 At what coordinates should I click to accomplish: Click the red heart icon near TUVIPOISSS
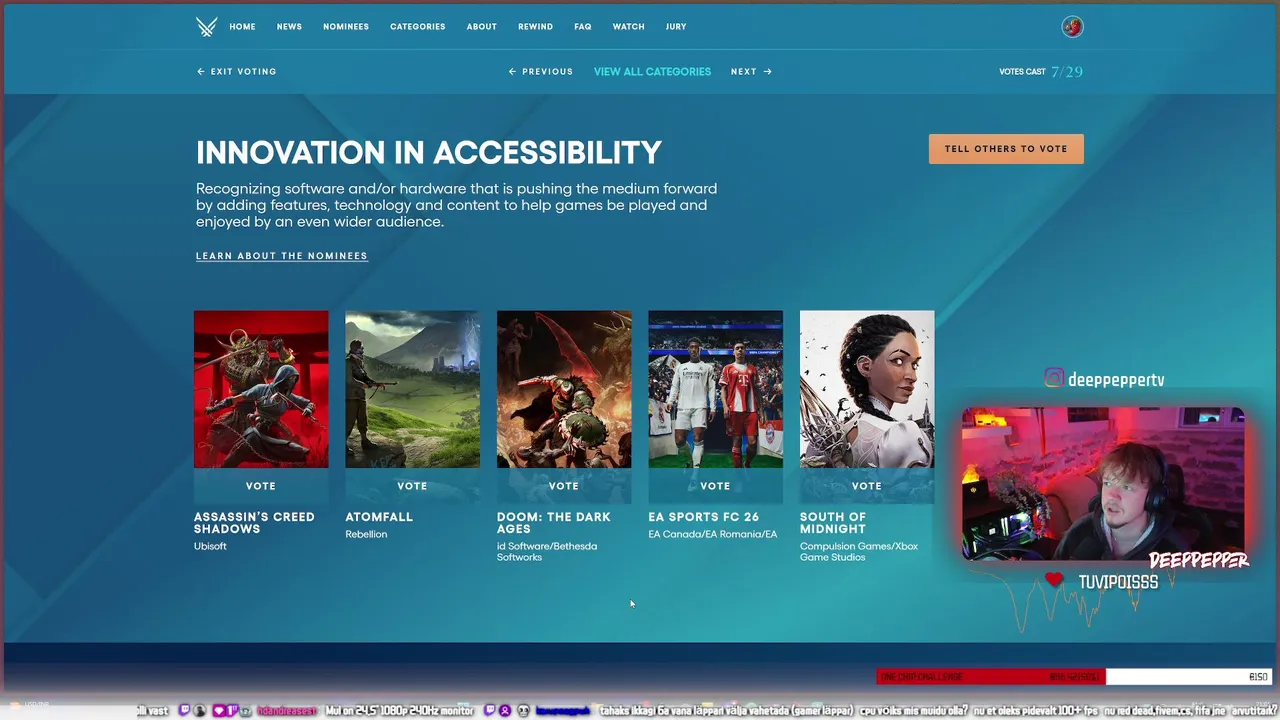pyautogui.click(x=1054, y=580)
